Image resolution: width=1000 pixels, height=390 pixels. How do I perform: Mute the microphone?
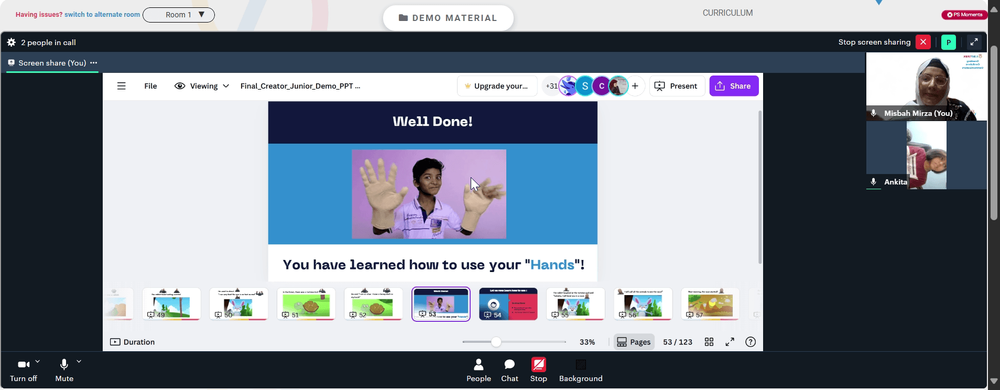(64, 370)
